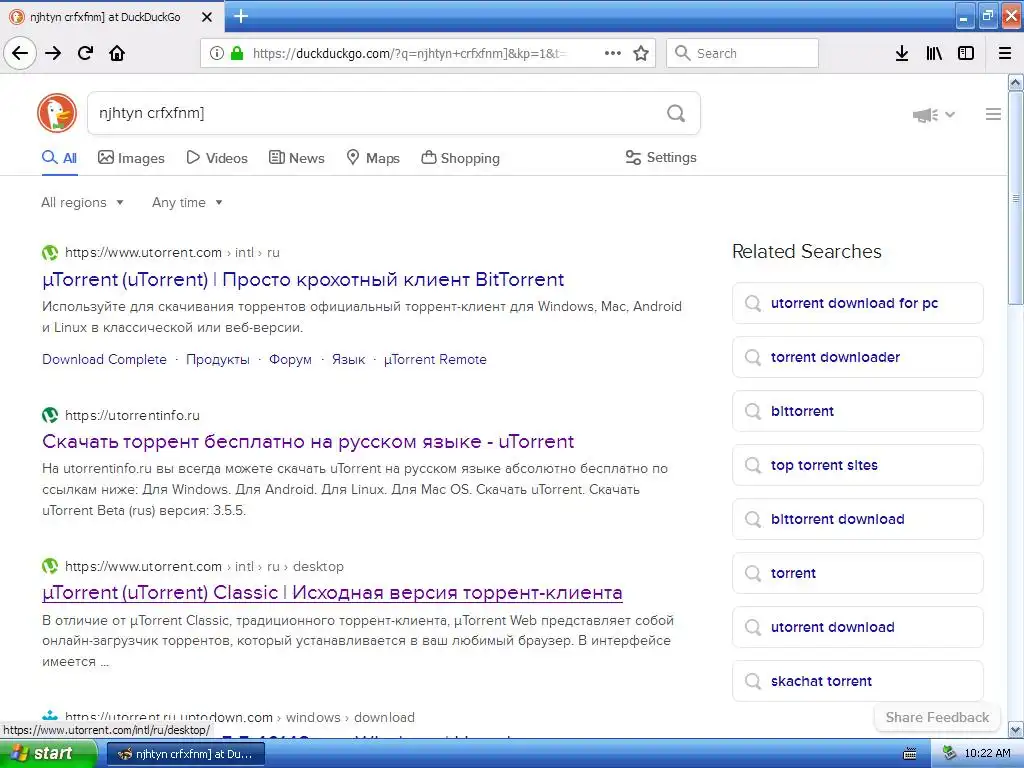Select Firefox taskbar button 'njhtyn crfxfnm]'
This screenshot has height=768, width=1024.
point(186,754)
